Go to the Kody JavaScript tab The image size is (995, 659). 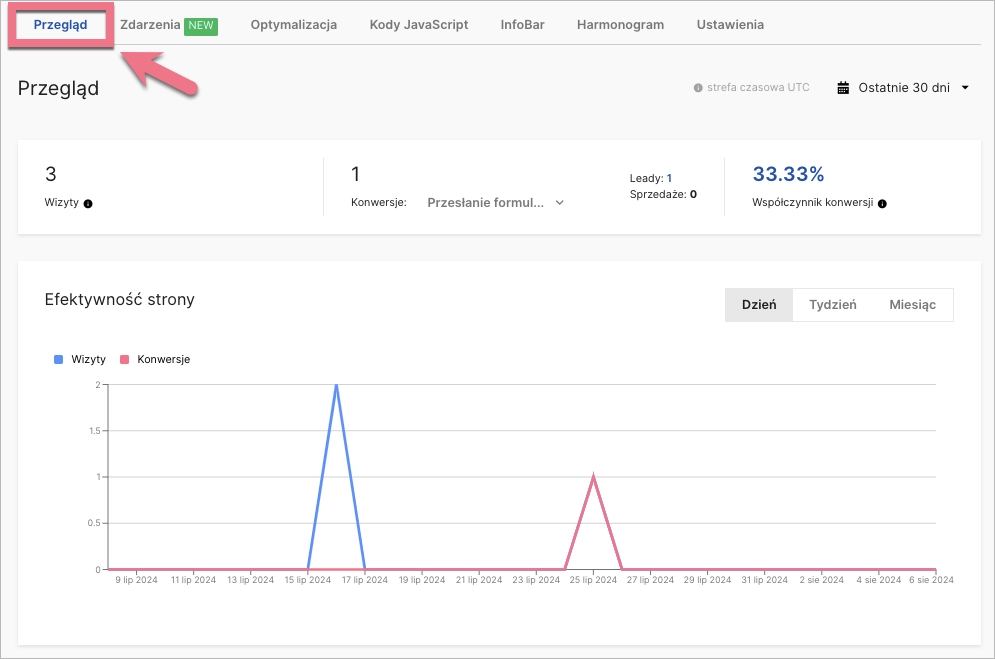[418, 23]
